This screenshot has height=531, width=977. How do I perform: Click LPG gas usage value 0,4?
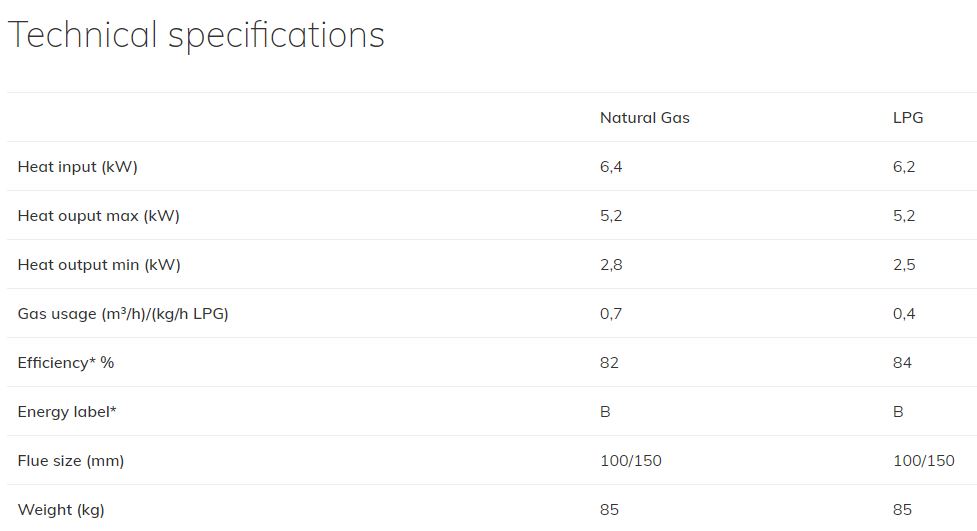tap(903, 313)
